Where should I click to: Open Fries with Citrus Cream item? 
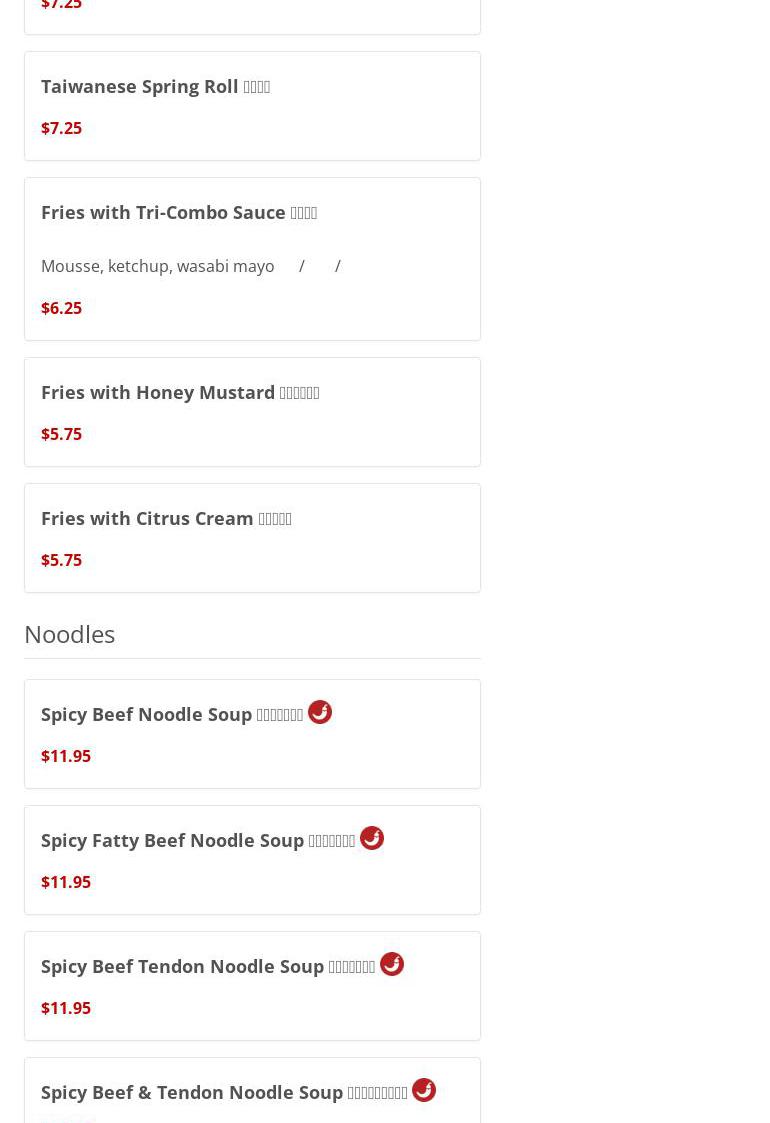166,519
